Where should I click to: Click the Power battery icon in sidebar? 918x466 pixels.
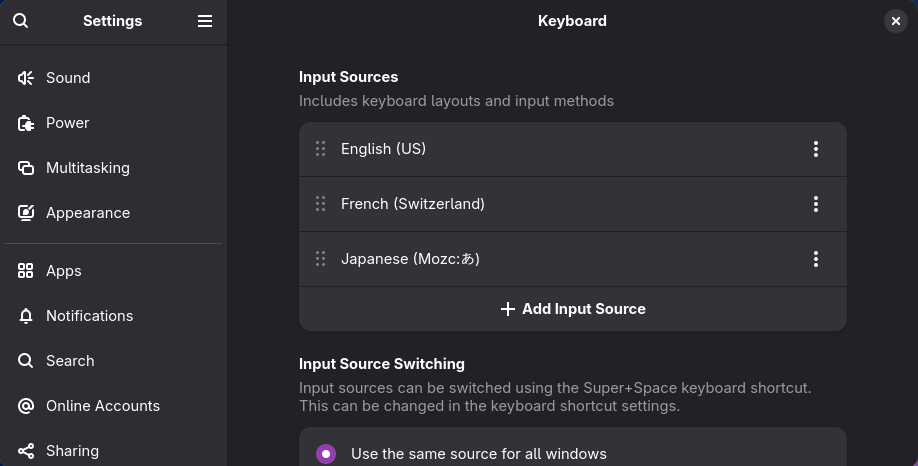pyautogui.click(x=26, y=123)
